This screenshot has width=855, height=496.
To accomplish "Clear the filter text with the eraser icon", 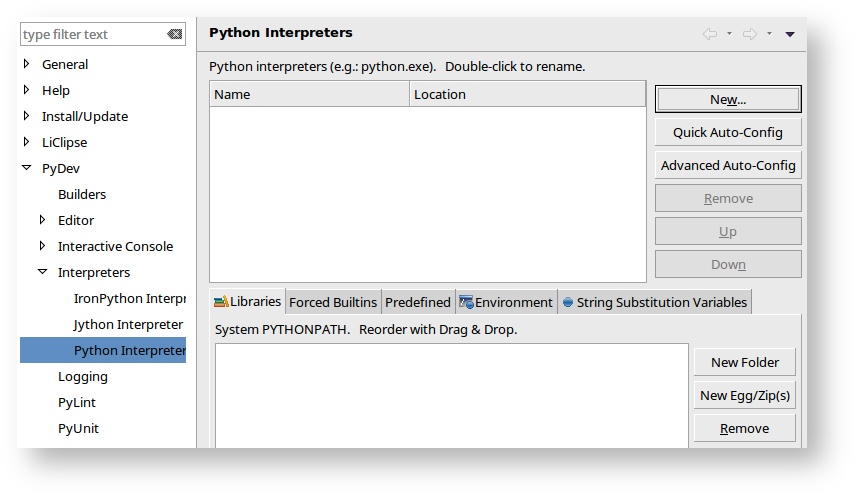I will (x=175, y=34).
